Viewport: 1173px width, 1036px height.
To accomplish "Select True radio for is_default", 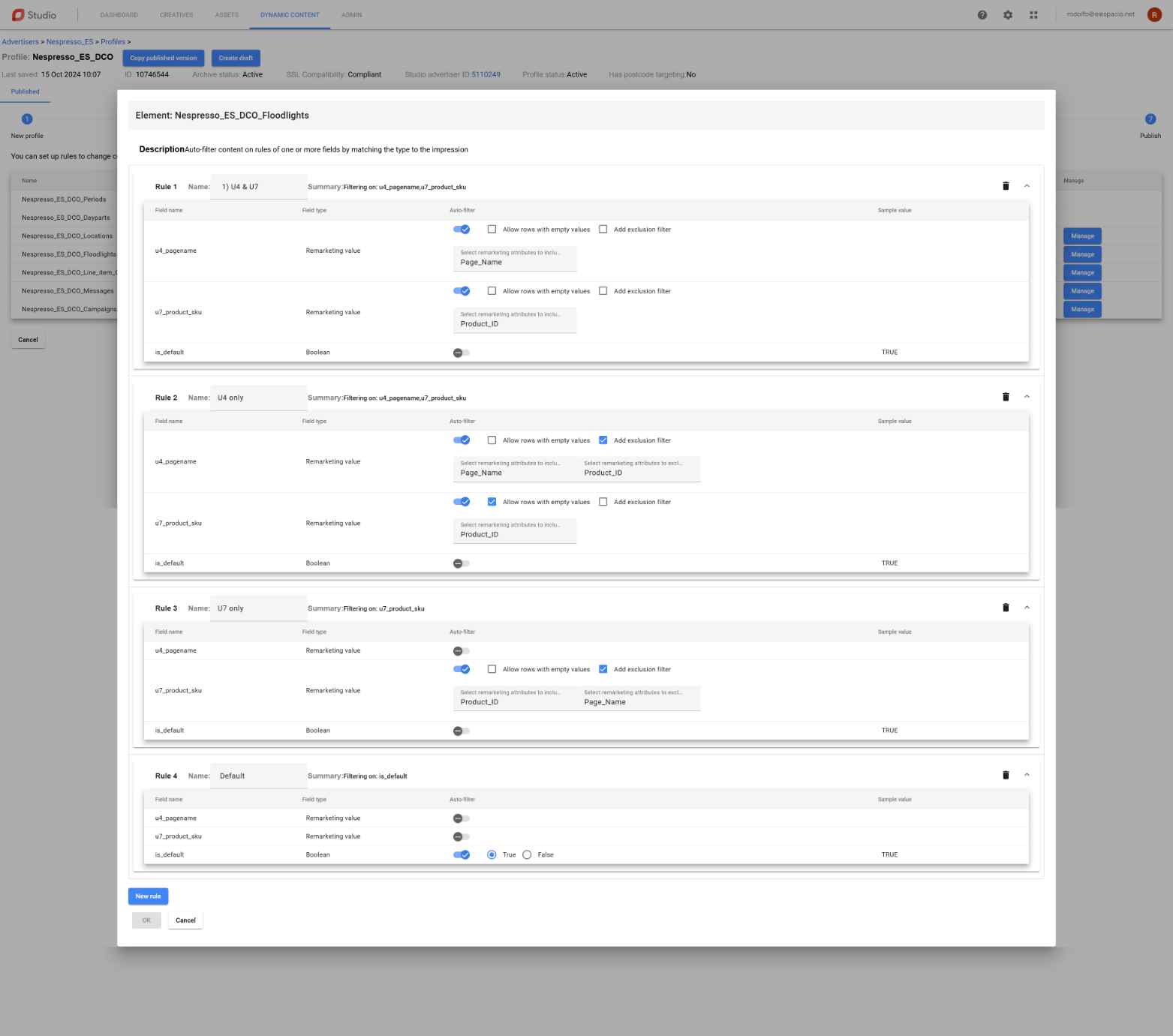I will point(492,854).
